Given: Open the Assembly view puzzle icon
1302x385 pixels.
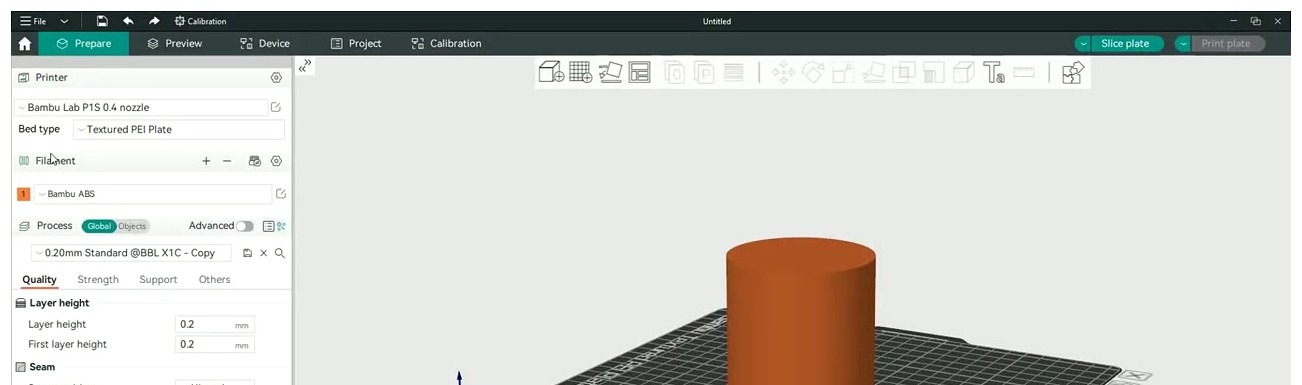Looking at the screenshot, I should click(1072, 72).
